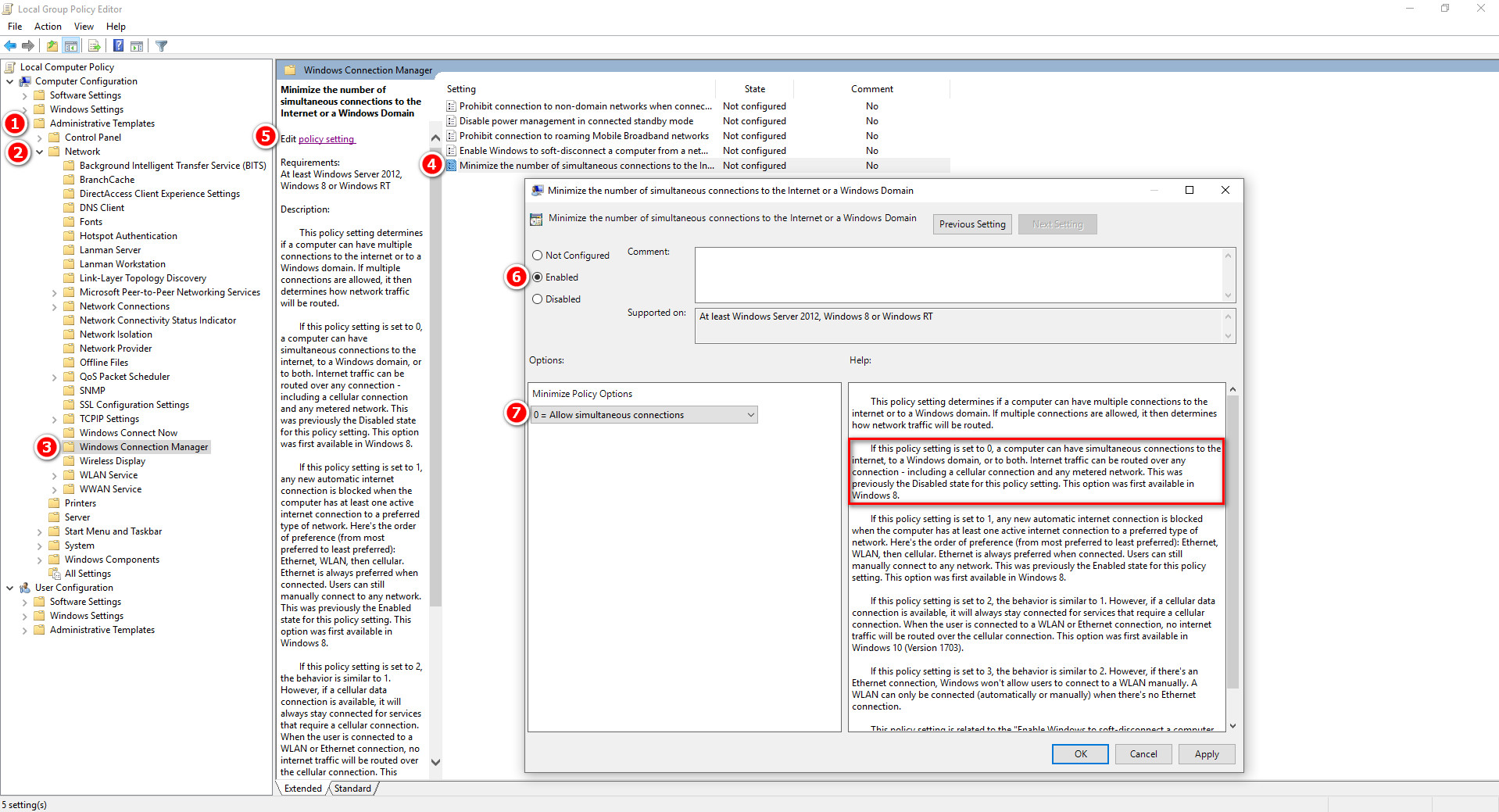Click the Forward arrow toolbar icon
The height and width of the screenshot is (812, 1499).
pyautogui.click(x=28, y=46)
